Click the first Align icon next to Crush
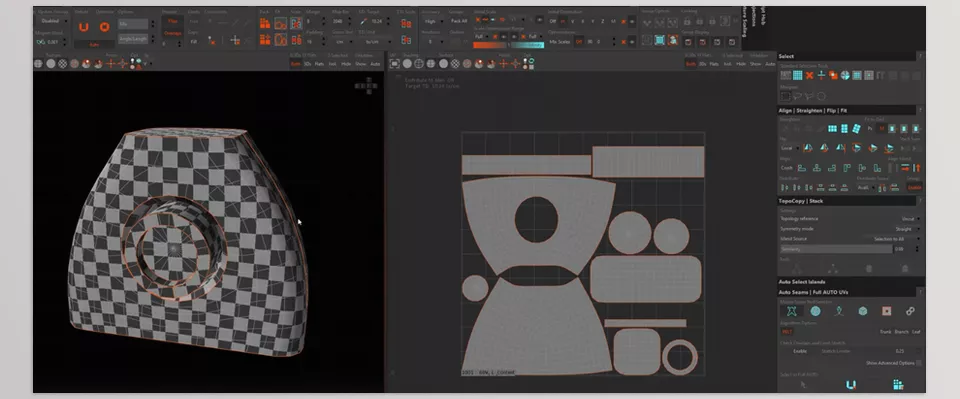This screenshot has width=960, height=399. tap(801, 168)
